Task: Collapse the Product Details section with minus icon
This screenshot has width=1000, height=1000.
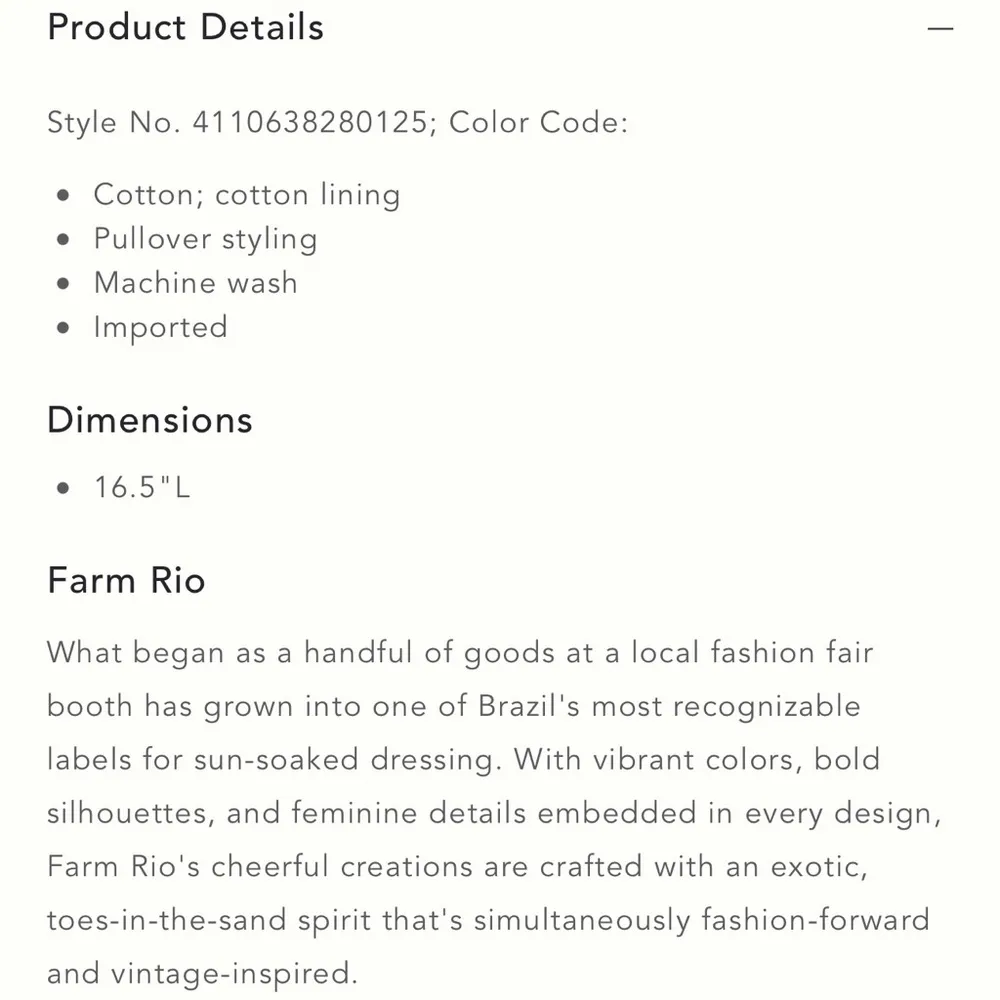Action: coord(940,29)
